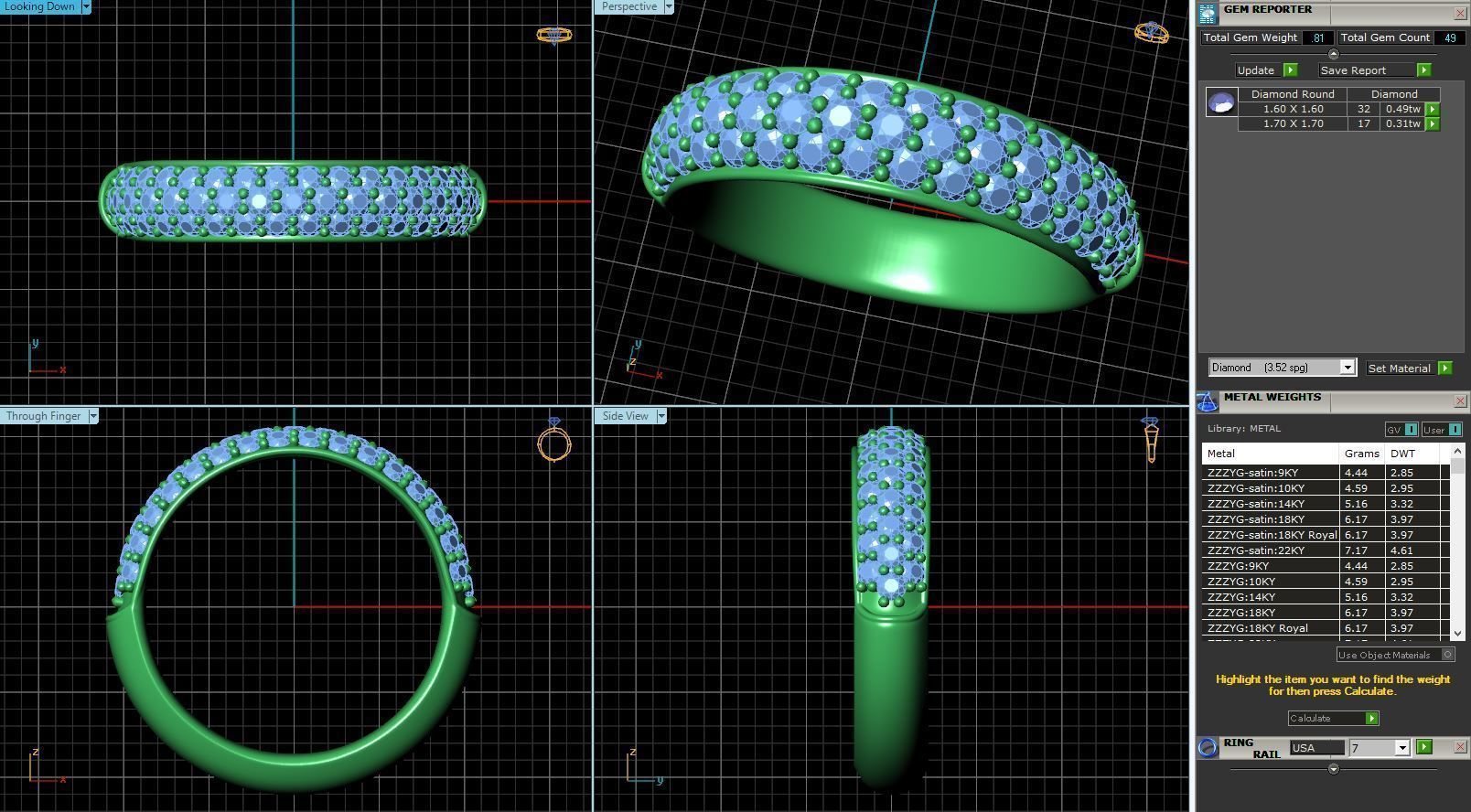This screenshot has width=1471, height=812.
Task: Click the 1.70 X 1.70 gem size cell
Action: coord(1293,123)
